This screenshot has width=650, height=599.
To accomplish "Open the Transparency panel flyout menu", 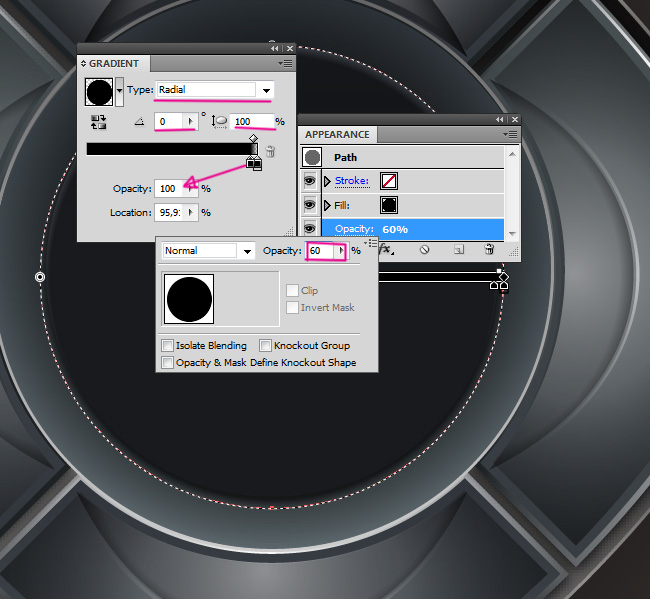I will tap(371, 243).
